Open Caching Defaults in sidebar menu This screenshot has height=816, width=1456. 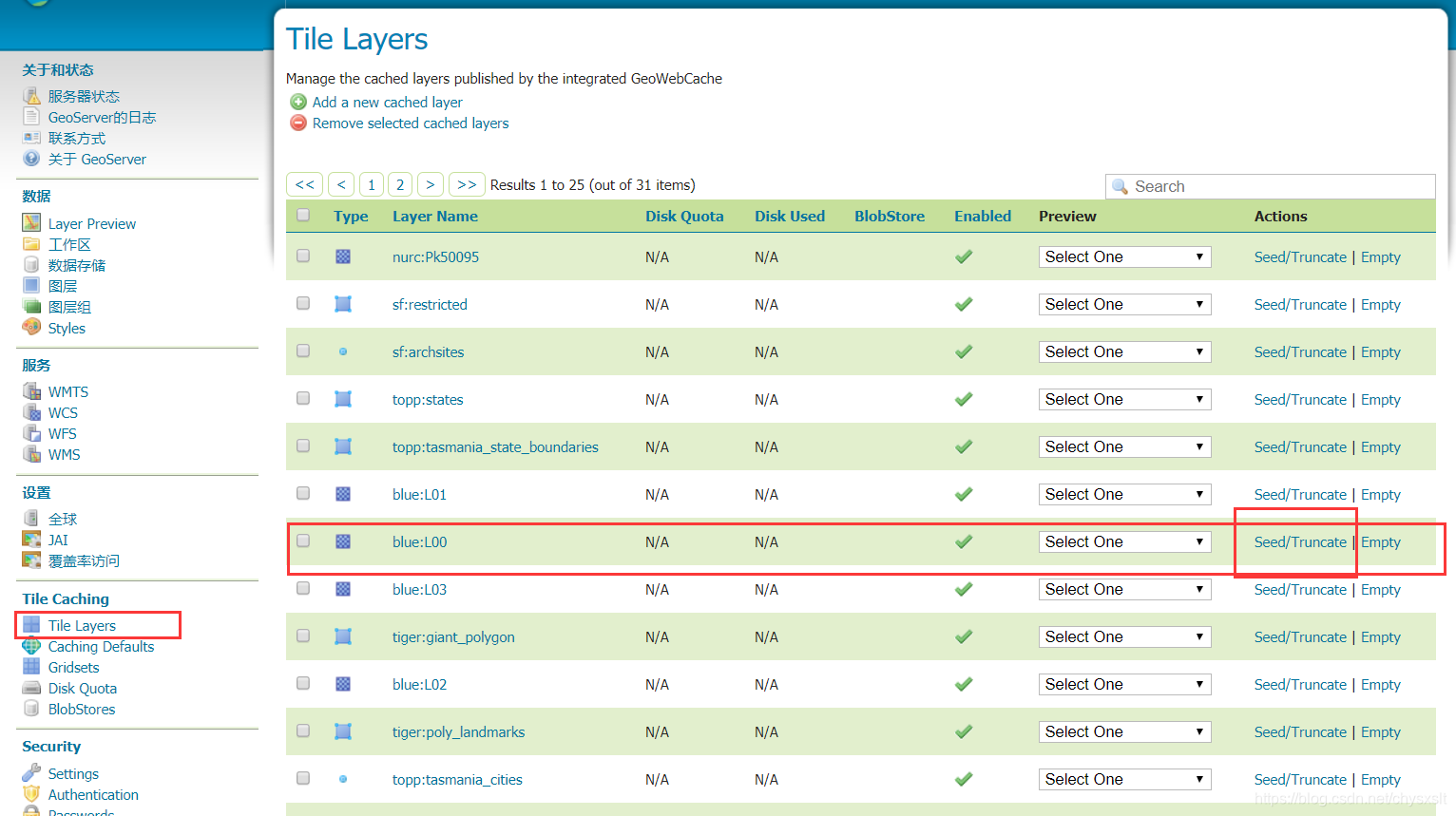[101, 646]
